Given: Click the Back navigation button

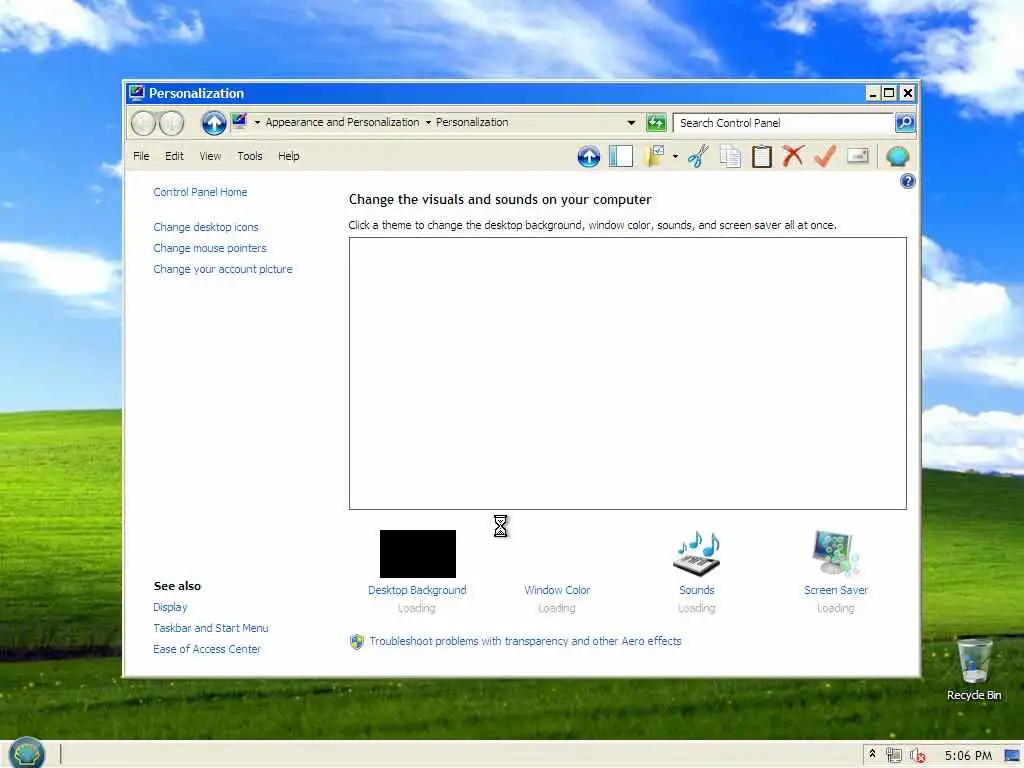Looking at the screenshot, I should click(144, 123).
